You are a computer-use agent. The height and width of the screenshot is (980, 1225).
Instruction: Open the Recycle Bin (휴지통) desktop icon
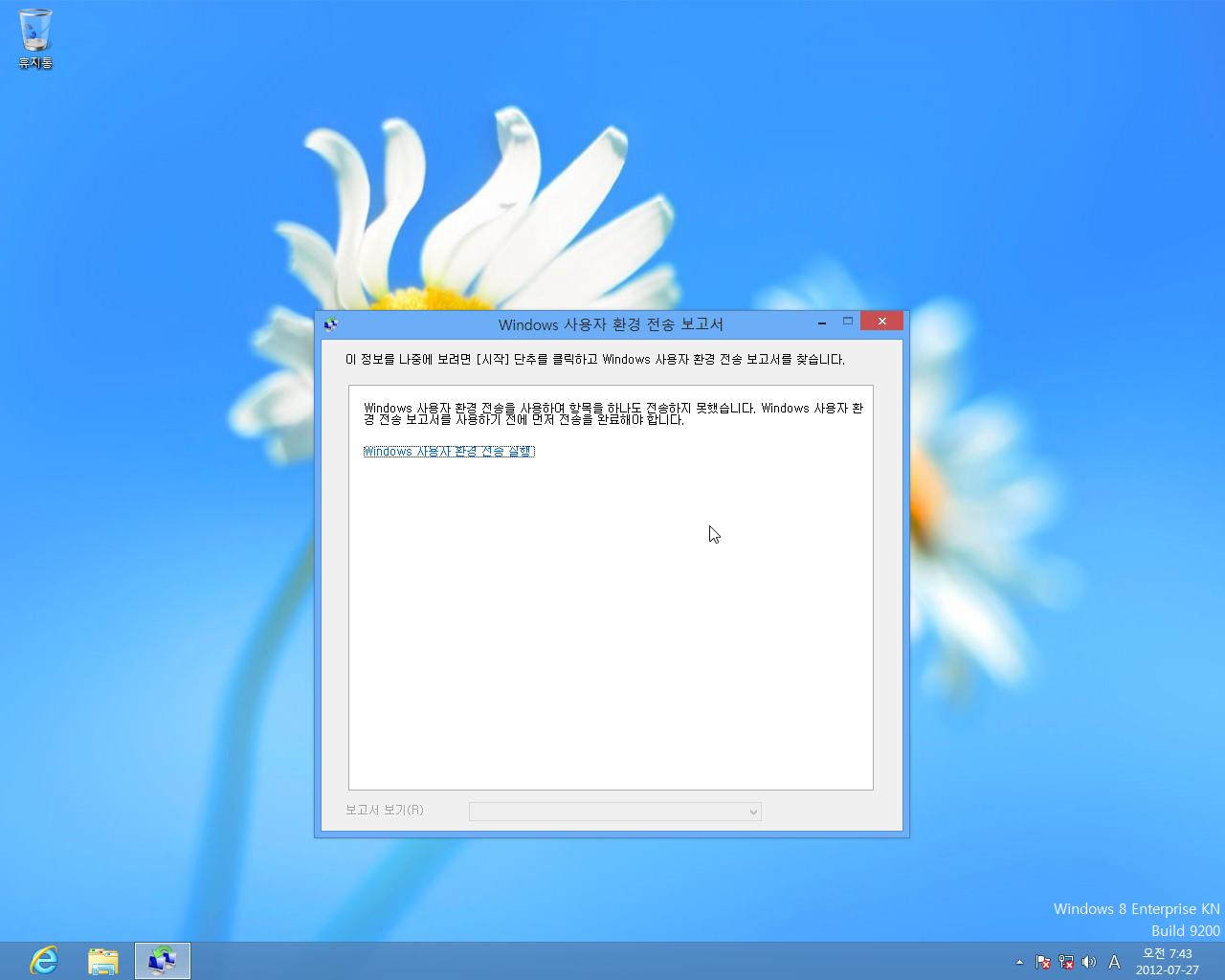(x=35, y=39)
